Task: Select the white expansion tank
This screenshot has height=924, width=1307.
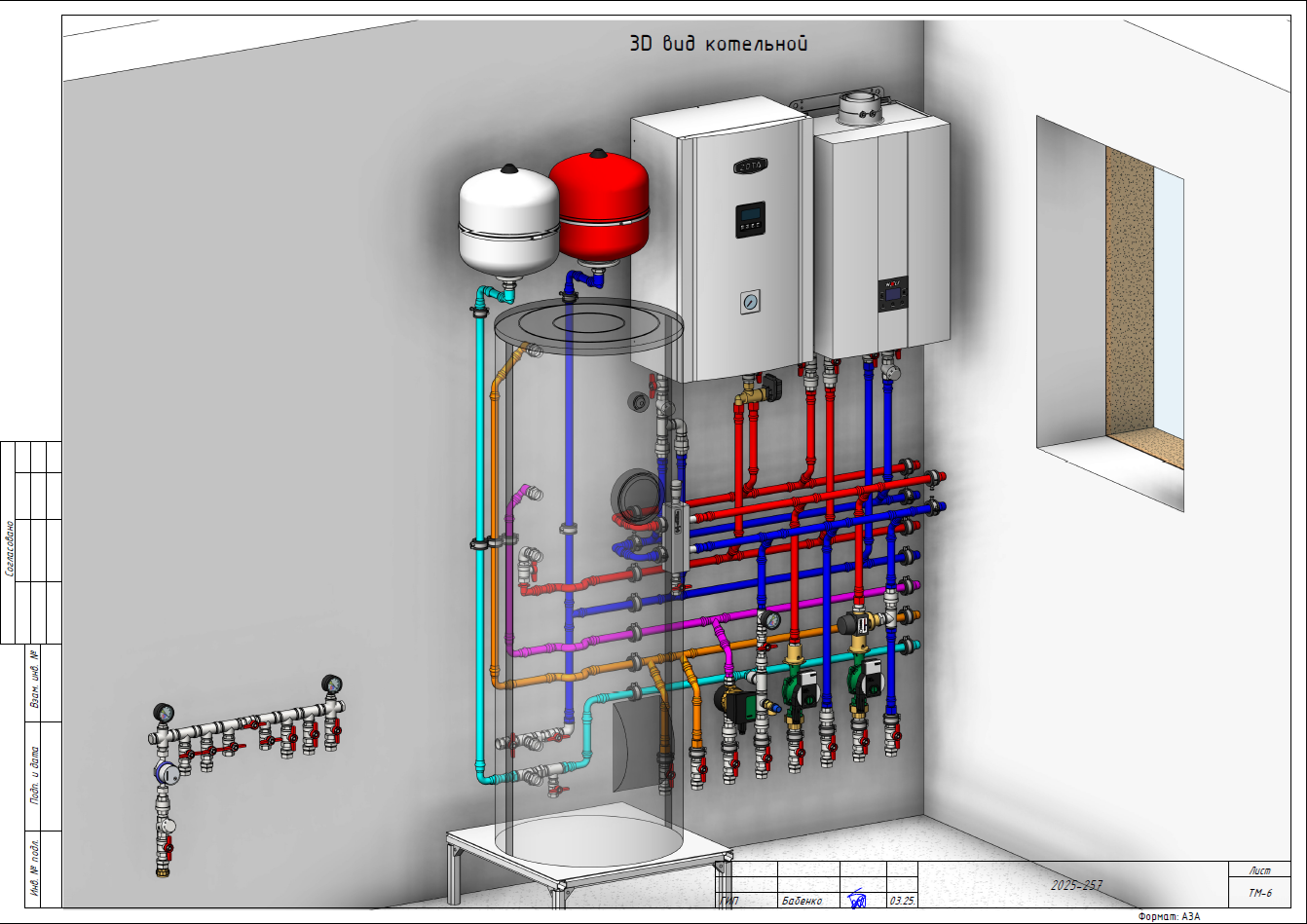Action: click(507, 223)
